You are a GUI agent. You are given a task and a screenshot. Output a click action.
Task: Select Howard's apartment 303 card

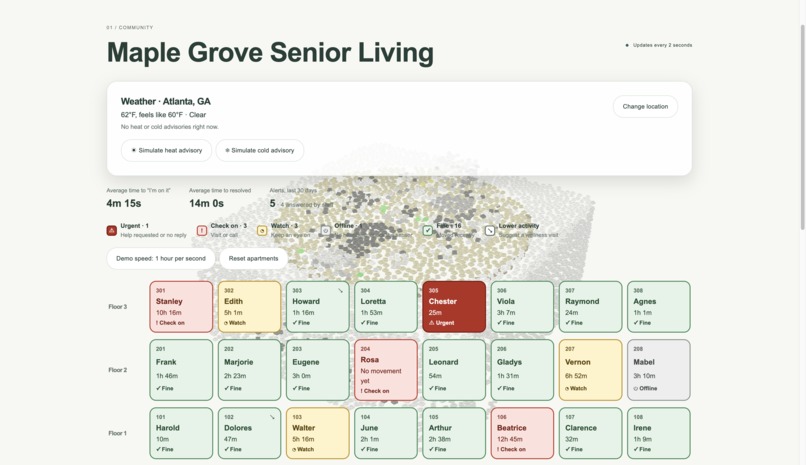pyautogui.click(x=318, y=307)
